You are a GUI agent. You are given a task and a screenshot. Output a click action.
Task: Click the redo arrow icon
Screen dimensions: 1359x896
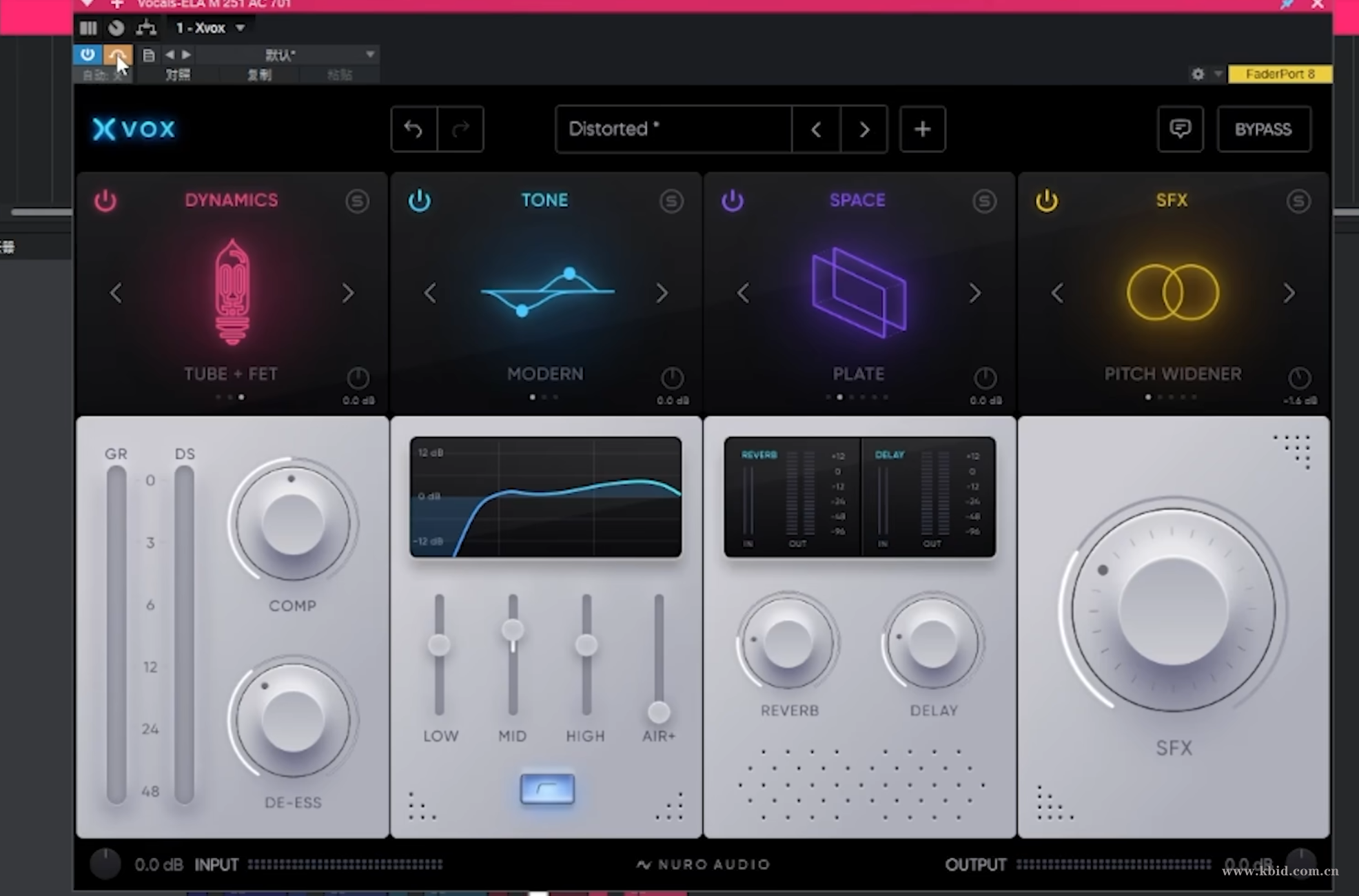tap(460, 128)
